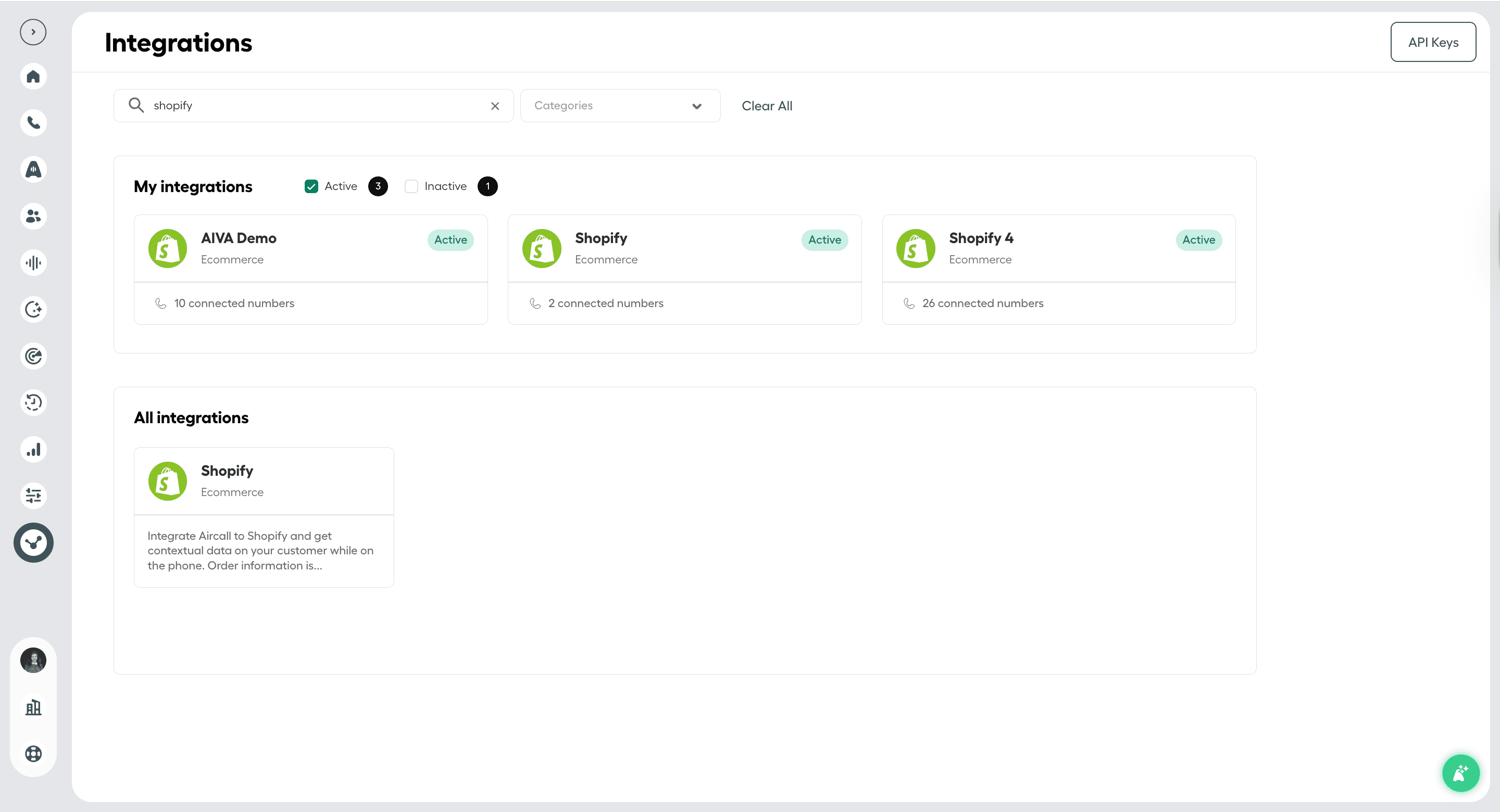Open the sparkle circle sidebar icon

[x=33, y=309]
